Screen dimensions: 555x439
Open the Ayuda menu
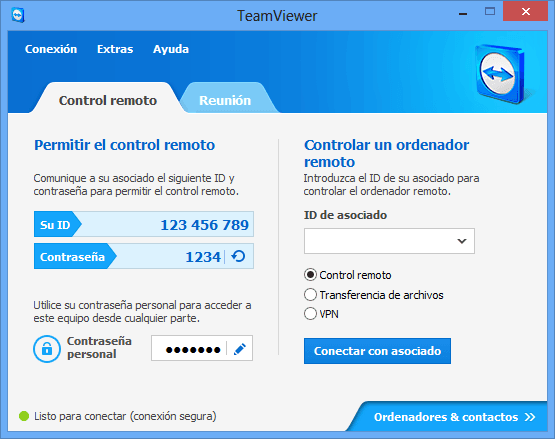[x=171, y=49]
